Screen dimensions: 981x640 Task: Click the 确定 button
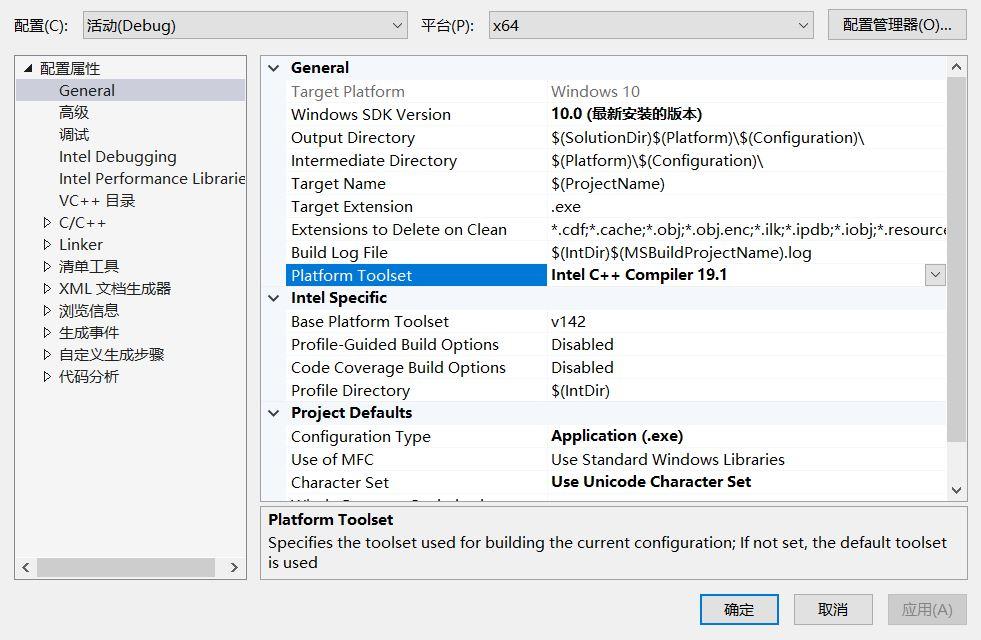tap(738, 609)
